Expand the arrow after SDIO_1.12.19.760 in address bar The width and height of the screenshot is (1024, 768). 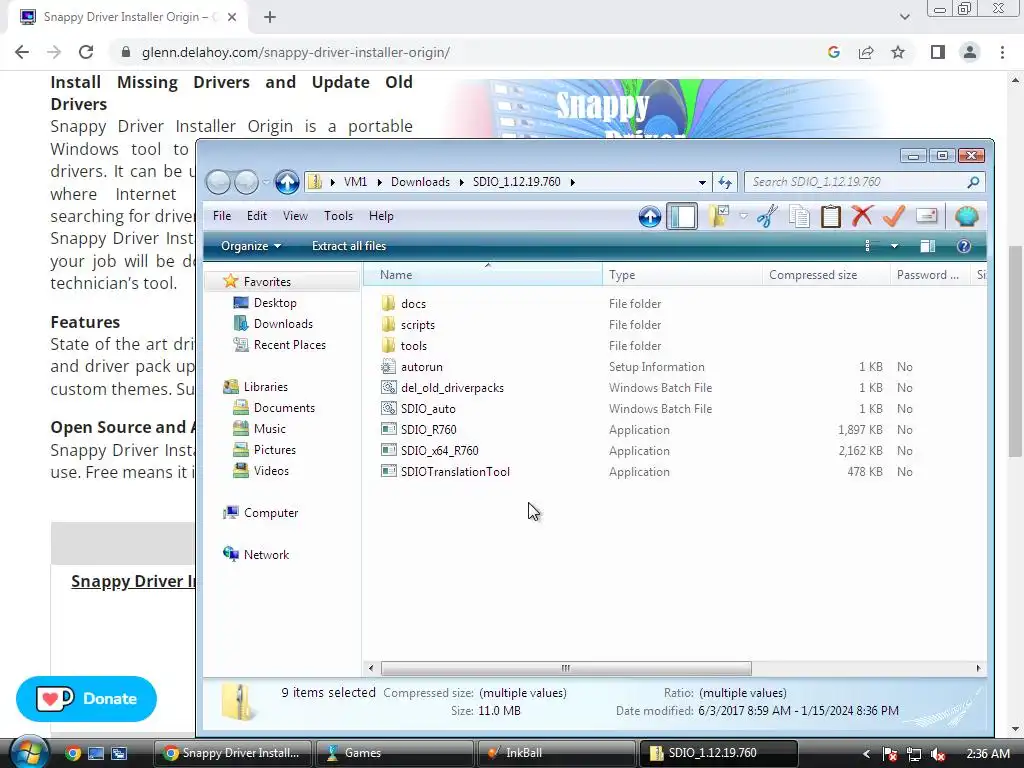(x=573, y=182)
